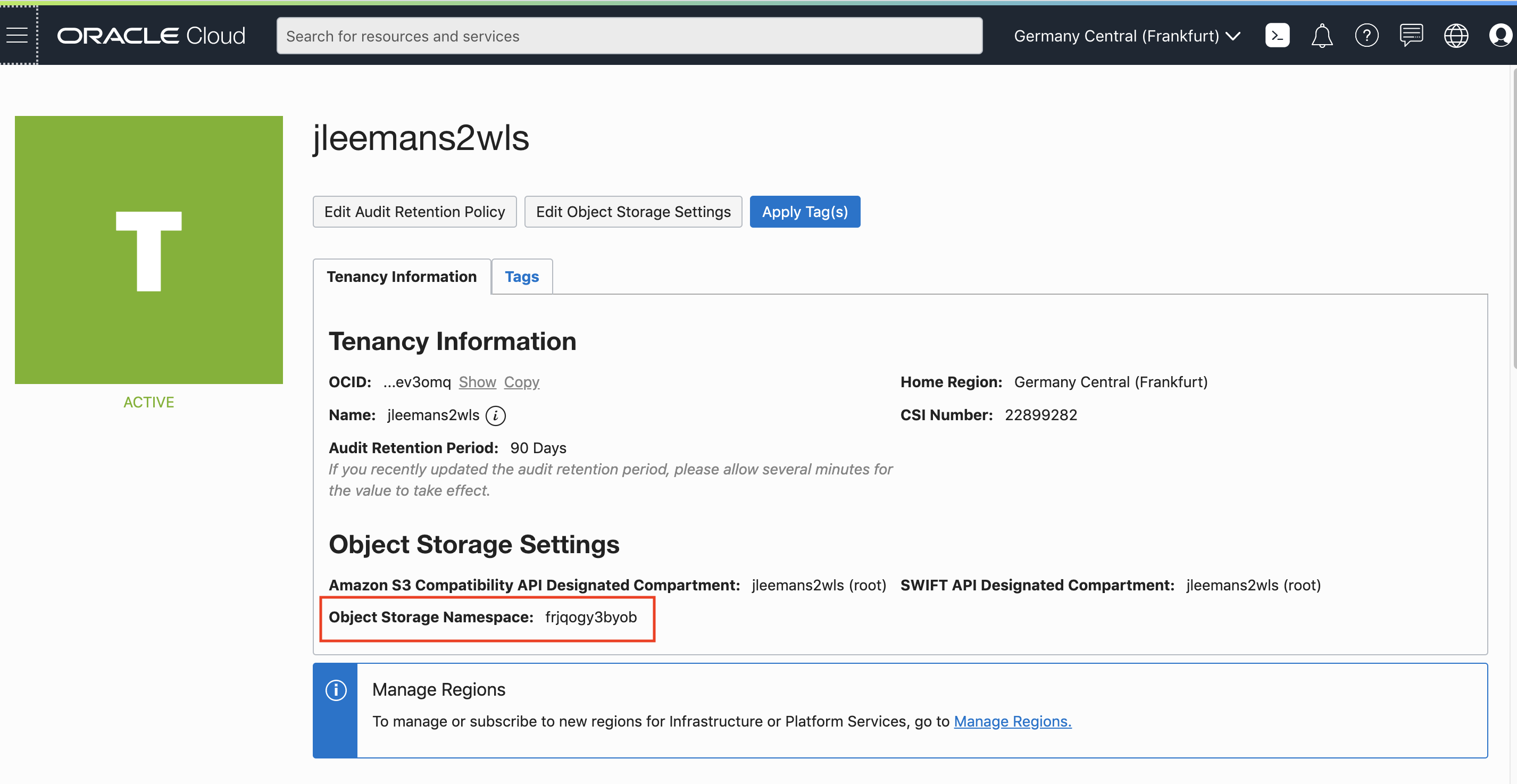Click the ACTIVE status label

tap(148, 402)
